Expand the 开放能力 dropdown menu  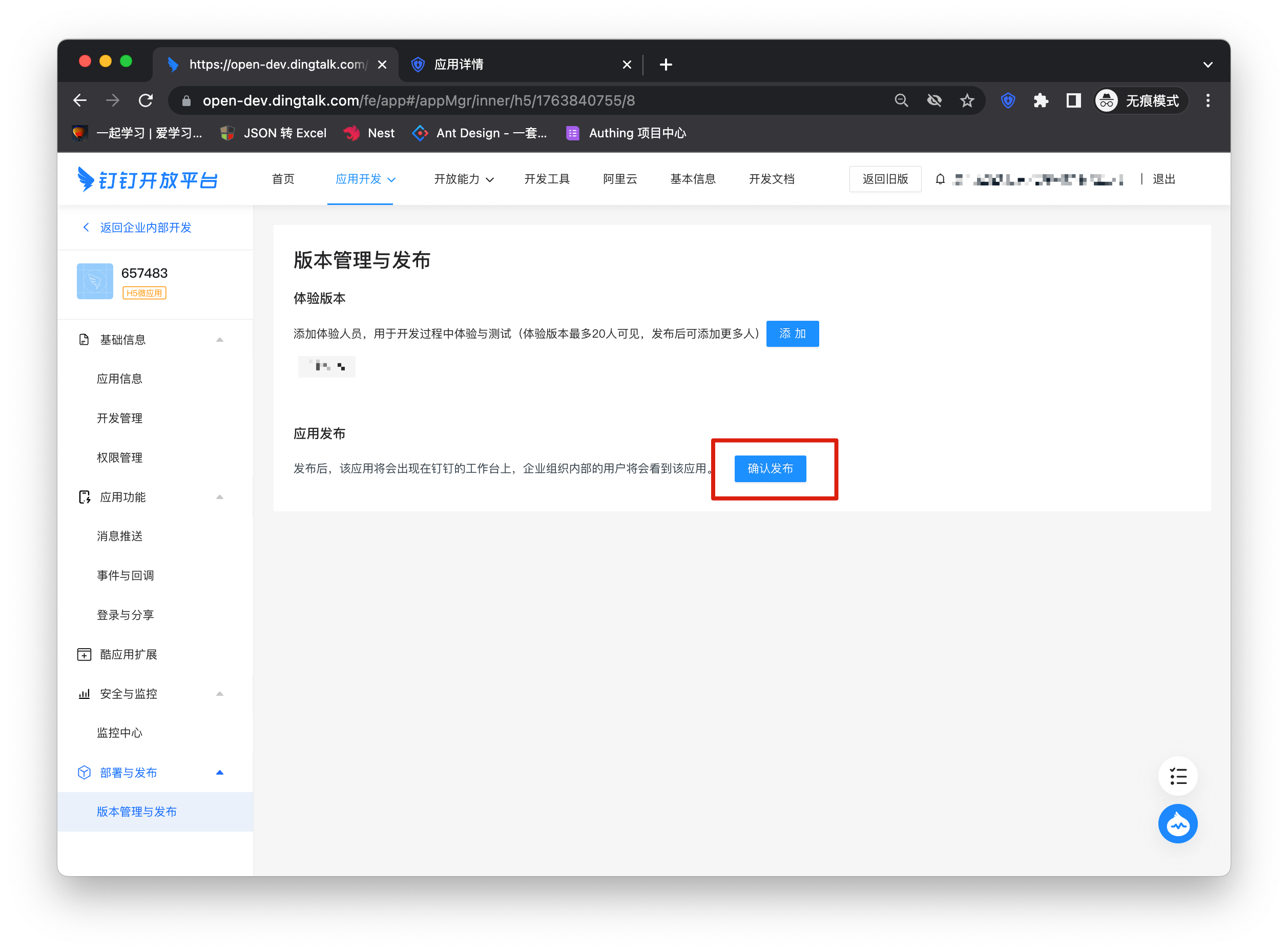(x=463, y=179)
